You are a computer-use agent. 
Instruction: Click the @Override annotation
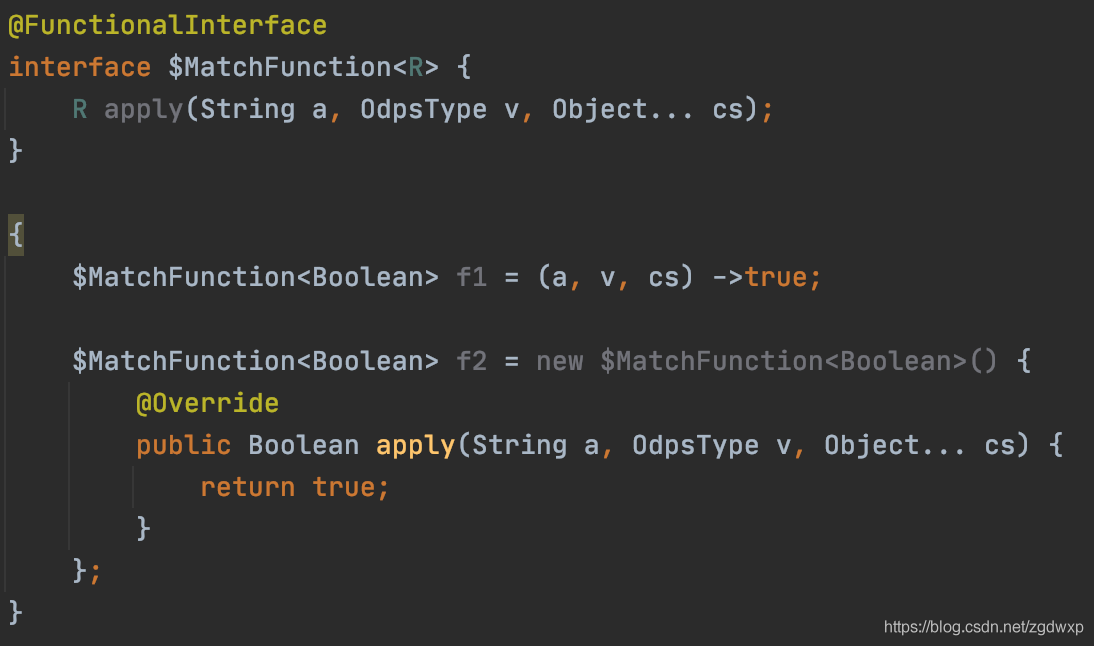[x=207, y=403]
